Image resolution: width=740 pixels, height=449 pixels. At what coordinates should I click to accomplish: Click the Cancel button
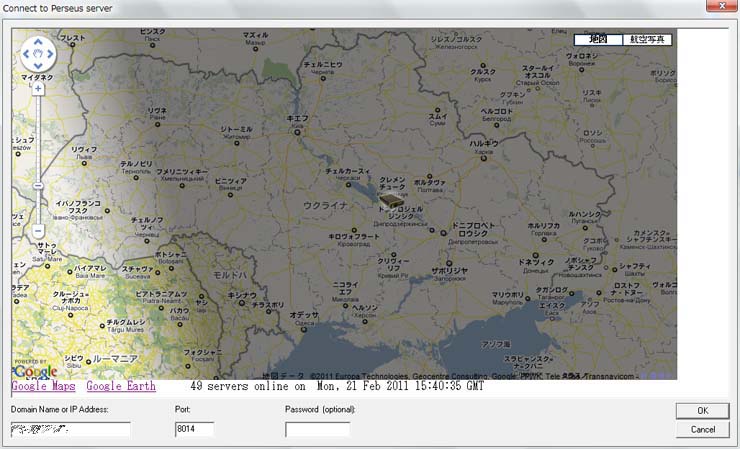(x=702, y=429)
